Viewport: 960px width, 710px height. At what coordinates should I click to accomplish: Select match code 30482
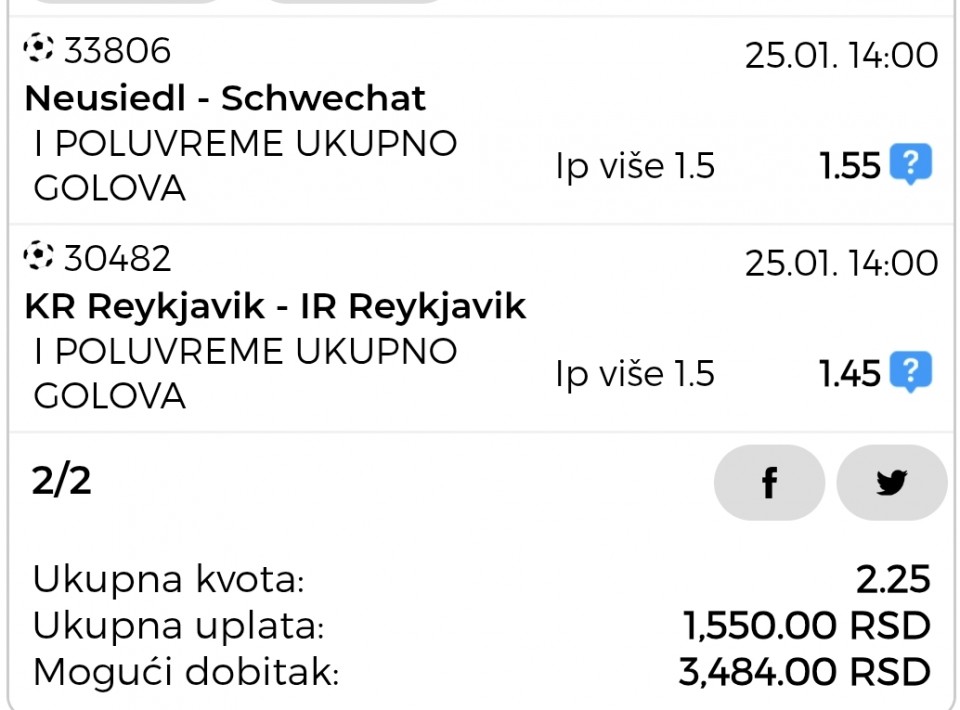(118, 258)
